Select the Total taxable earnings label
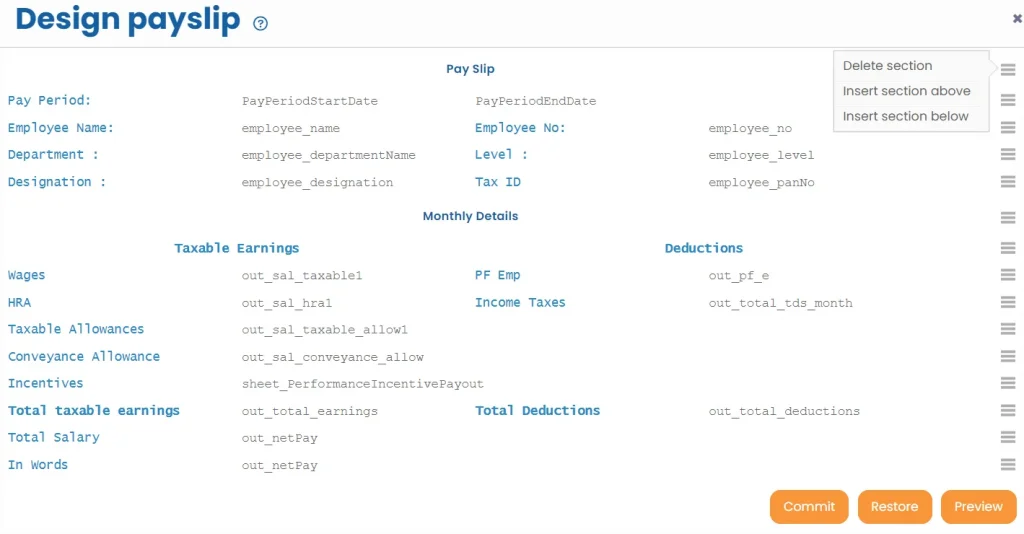This screenshot has width=1024, height=534. pyautogui.click(x=94, y=411)
